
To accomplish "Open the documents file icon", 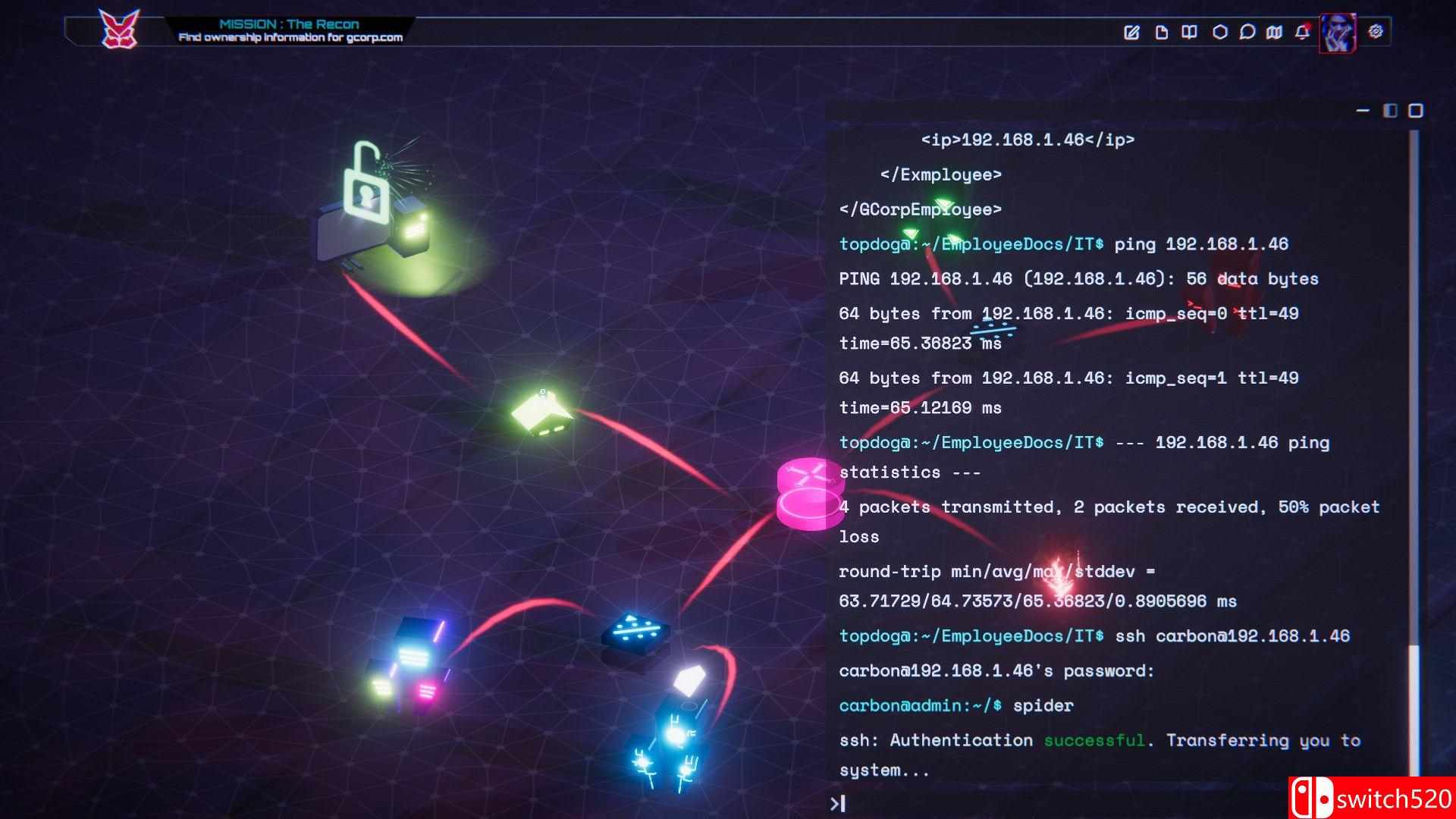I will coord(1161,32).
